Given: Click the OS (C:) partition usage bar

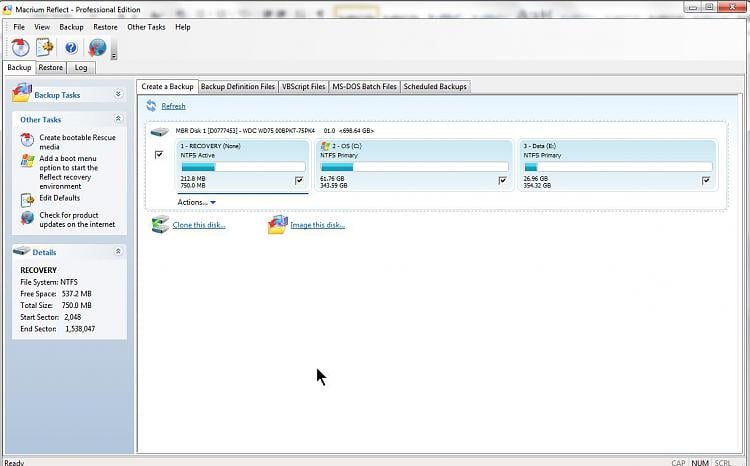Looking at the screenshot, I should [414, 167].
